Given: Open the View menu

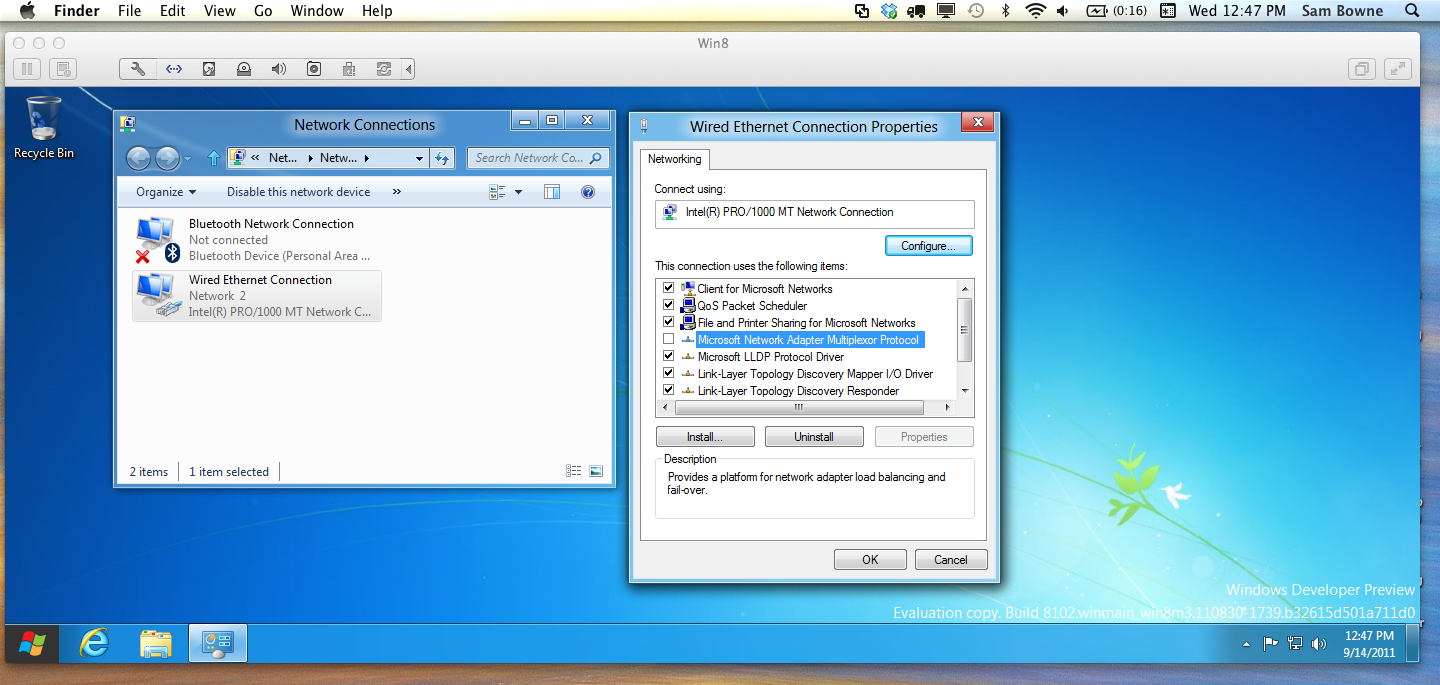Looking at the screenshot, I should click(219, 11).
